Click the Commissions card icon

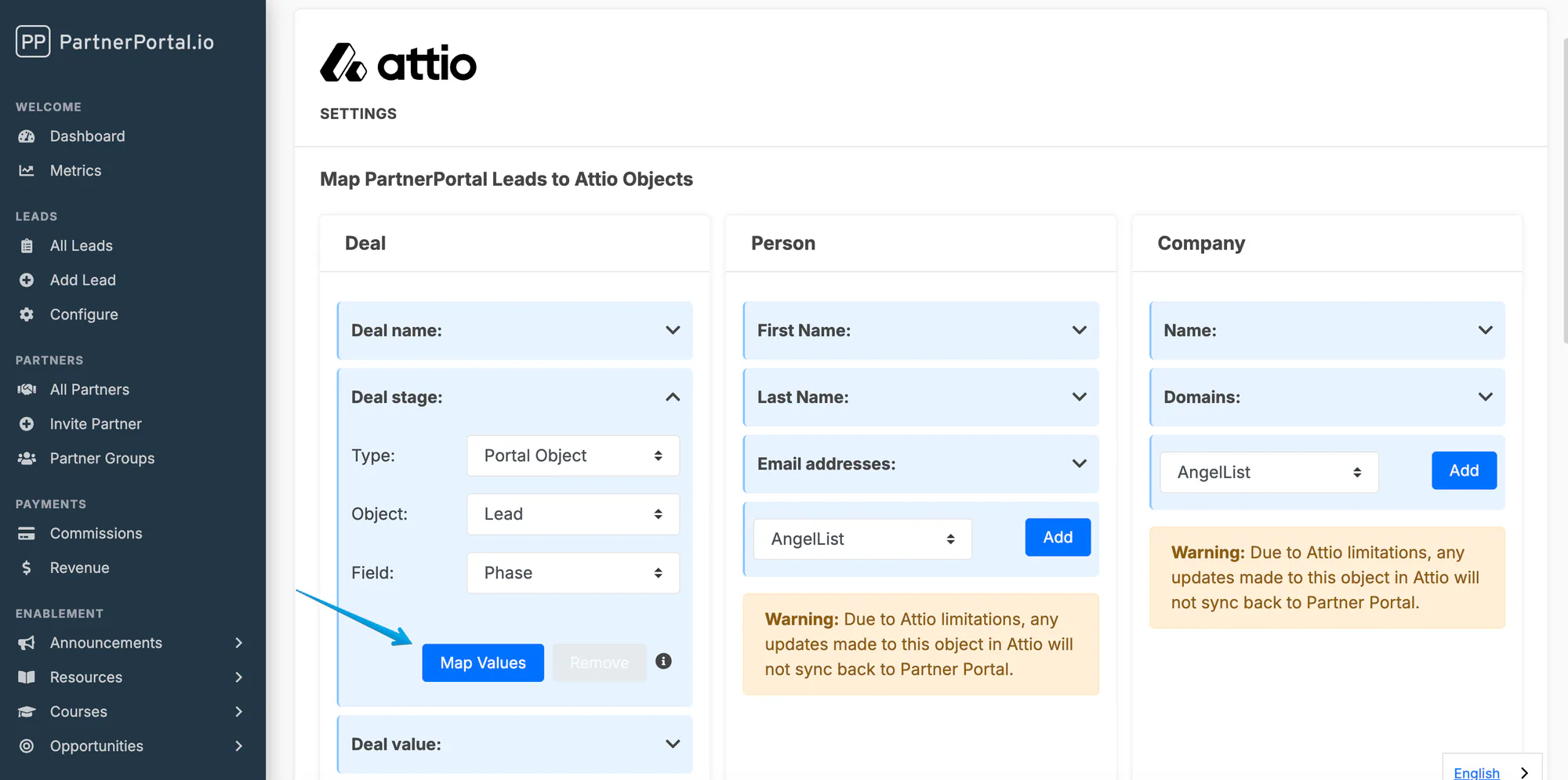coord(27,534)
